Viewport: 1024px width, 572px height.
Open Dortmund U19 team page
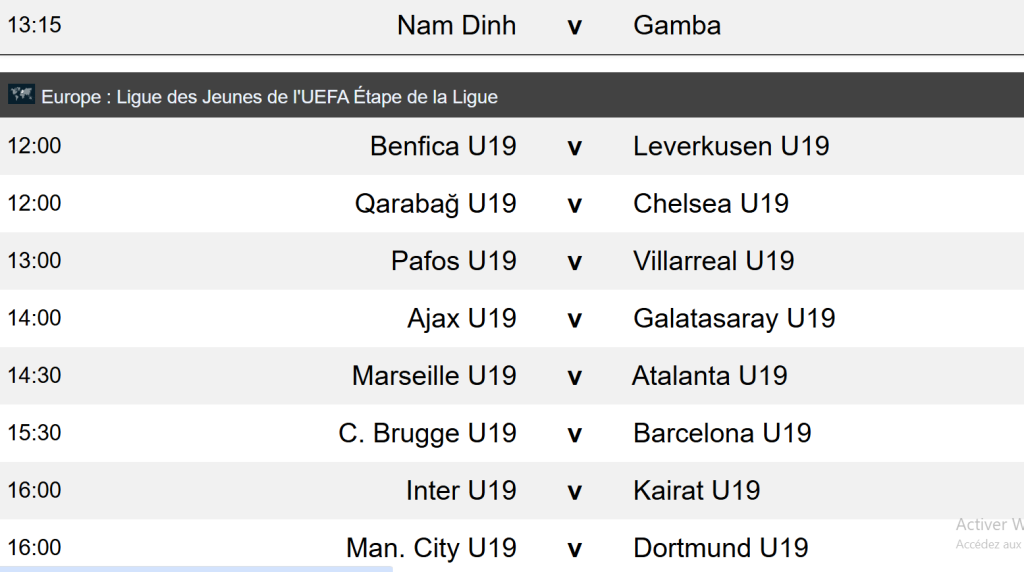coord(720,548)
